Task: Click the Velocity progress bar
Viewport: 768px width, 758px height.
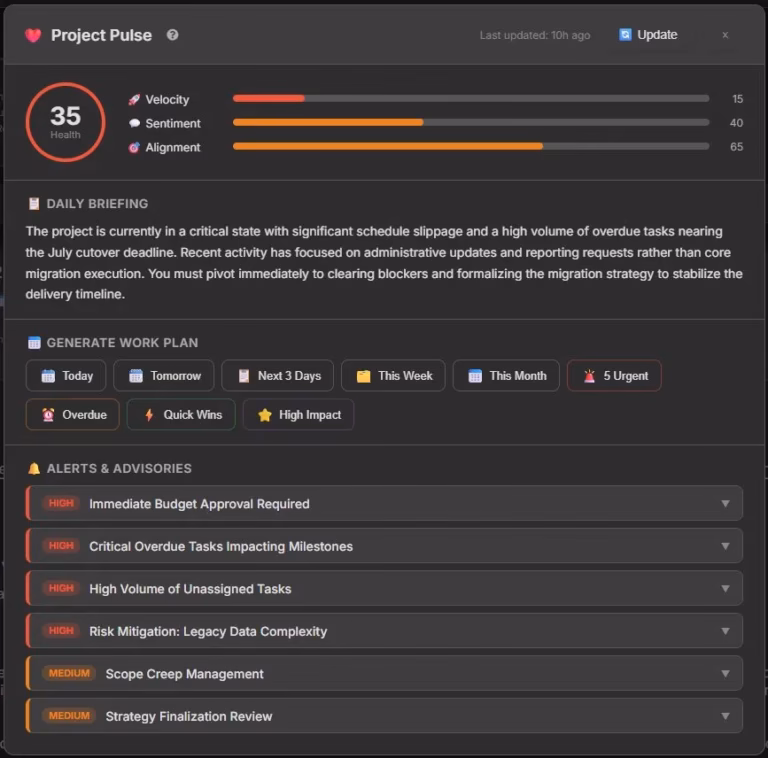Action: tap(471, 98)
